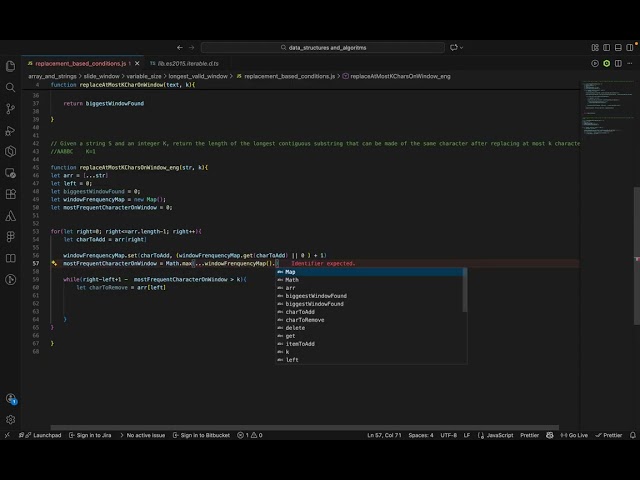Open the Search view in activity bar
The image size is (640, 480).
coord(11,87)
